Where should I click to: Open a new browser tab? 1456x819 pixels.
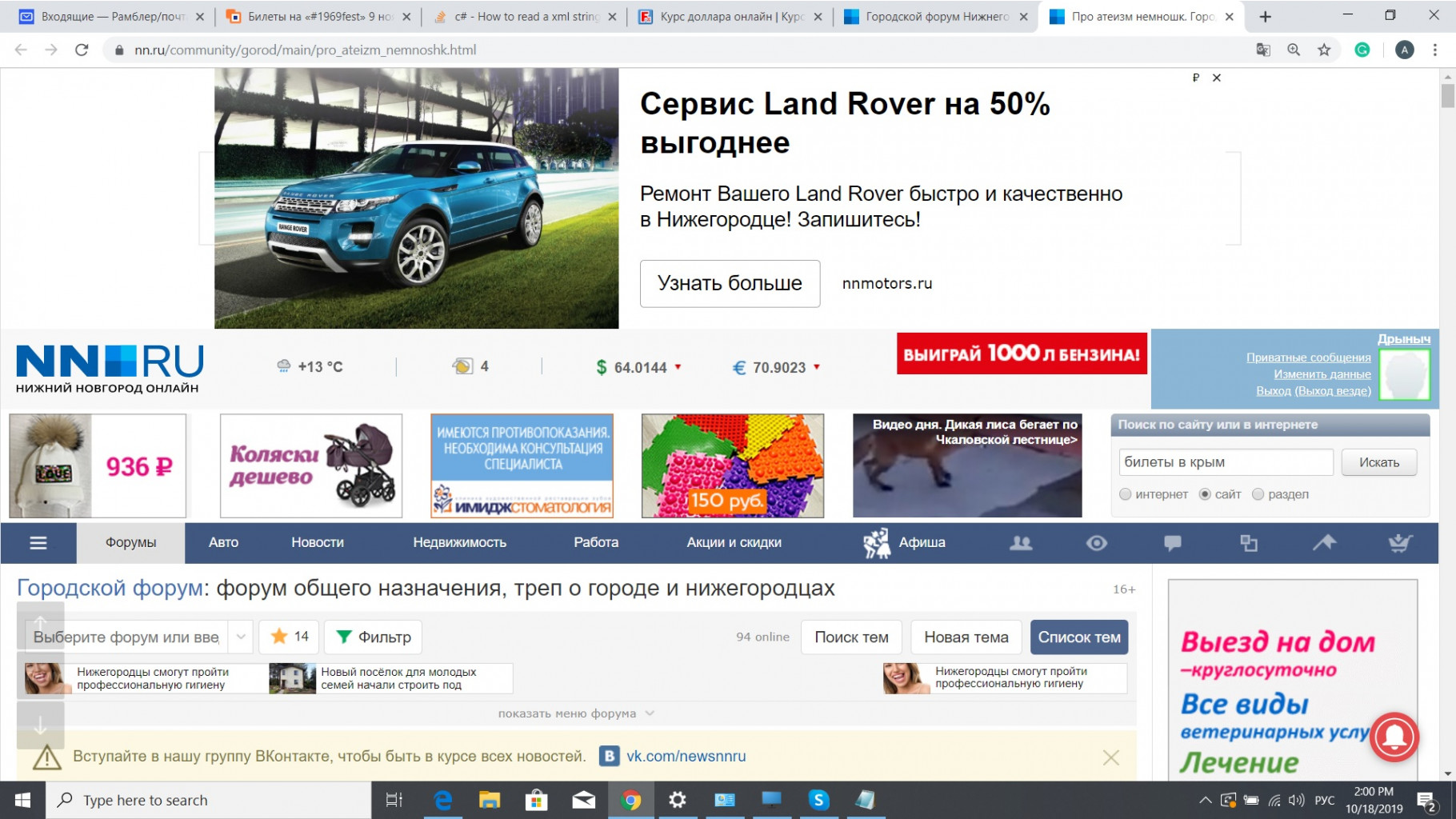pyautogui.click(x=1266, y=16)
